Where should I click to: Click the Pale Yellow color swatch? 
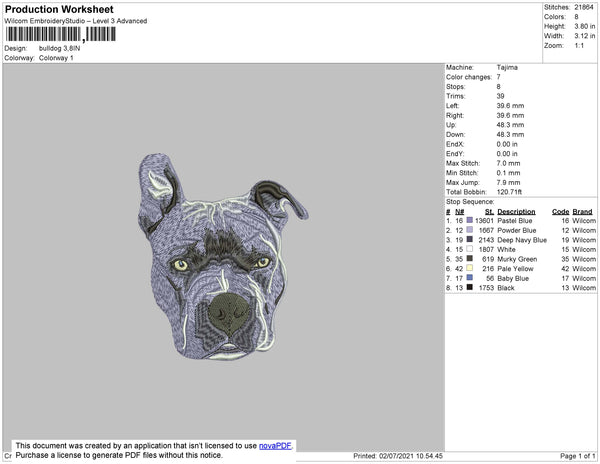[470, 268]
